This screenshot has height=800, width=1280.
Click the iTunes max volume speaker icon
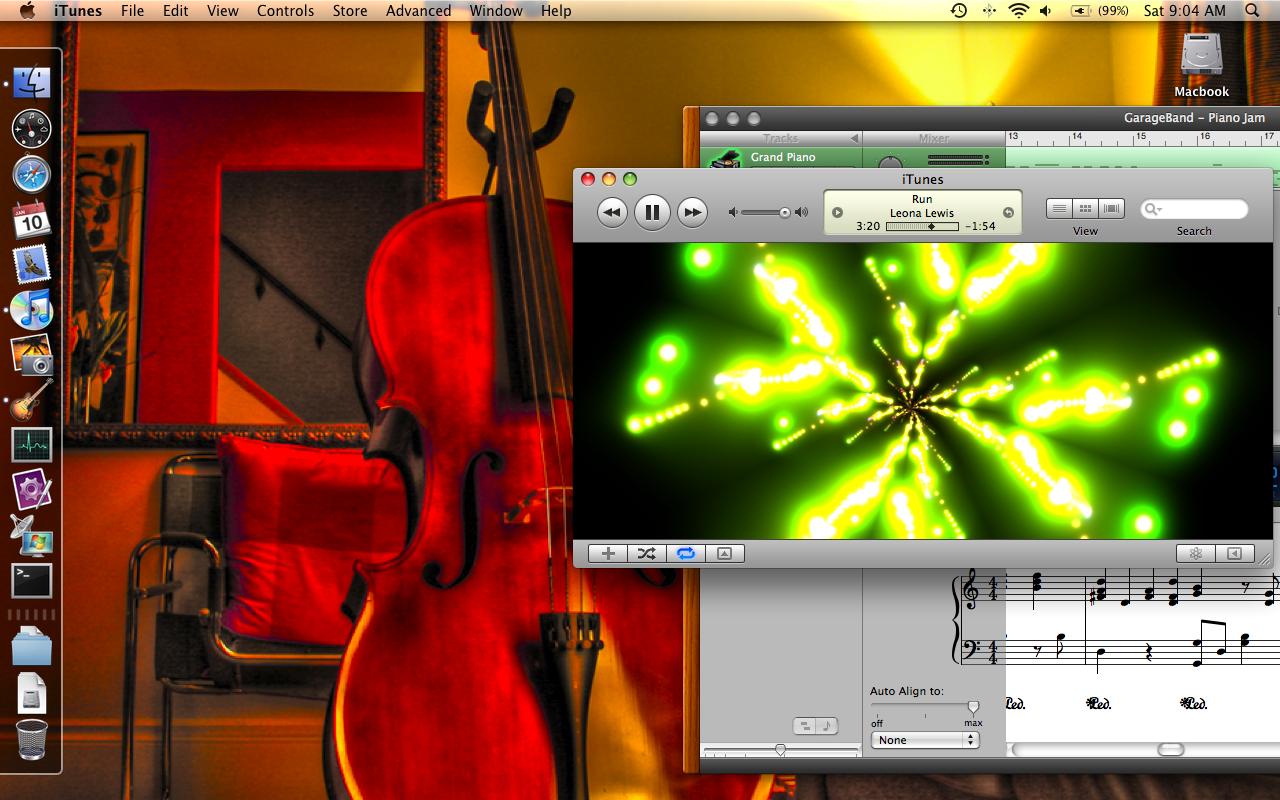click(x=801, y=212)
